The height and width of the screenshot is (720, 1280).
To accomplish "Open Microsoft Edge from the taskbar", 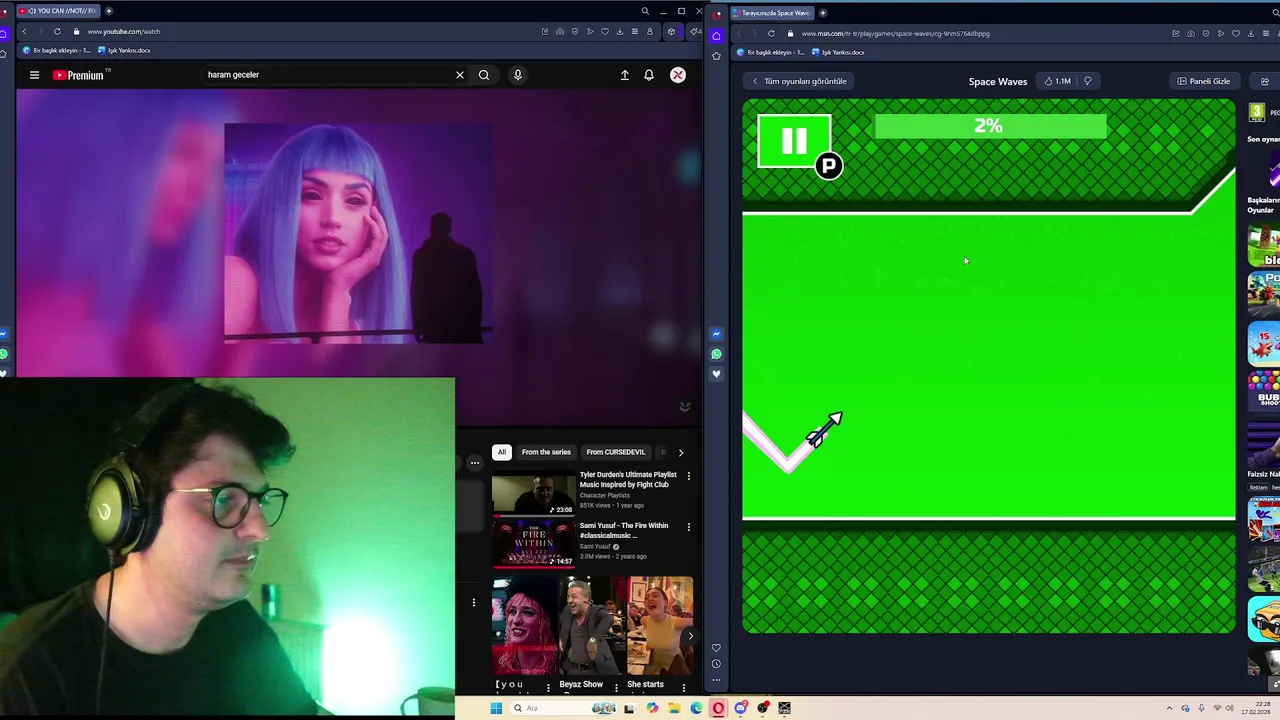I will tap(697, 708).
